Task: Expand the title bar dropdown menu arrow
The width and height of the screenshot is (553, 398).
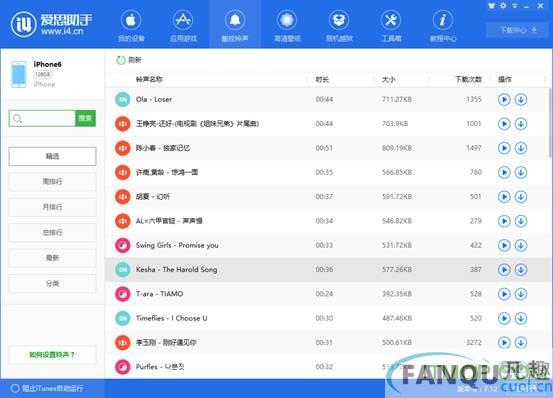Action: pos(515,6)
